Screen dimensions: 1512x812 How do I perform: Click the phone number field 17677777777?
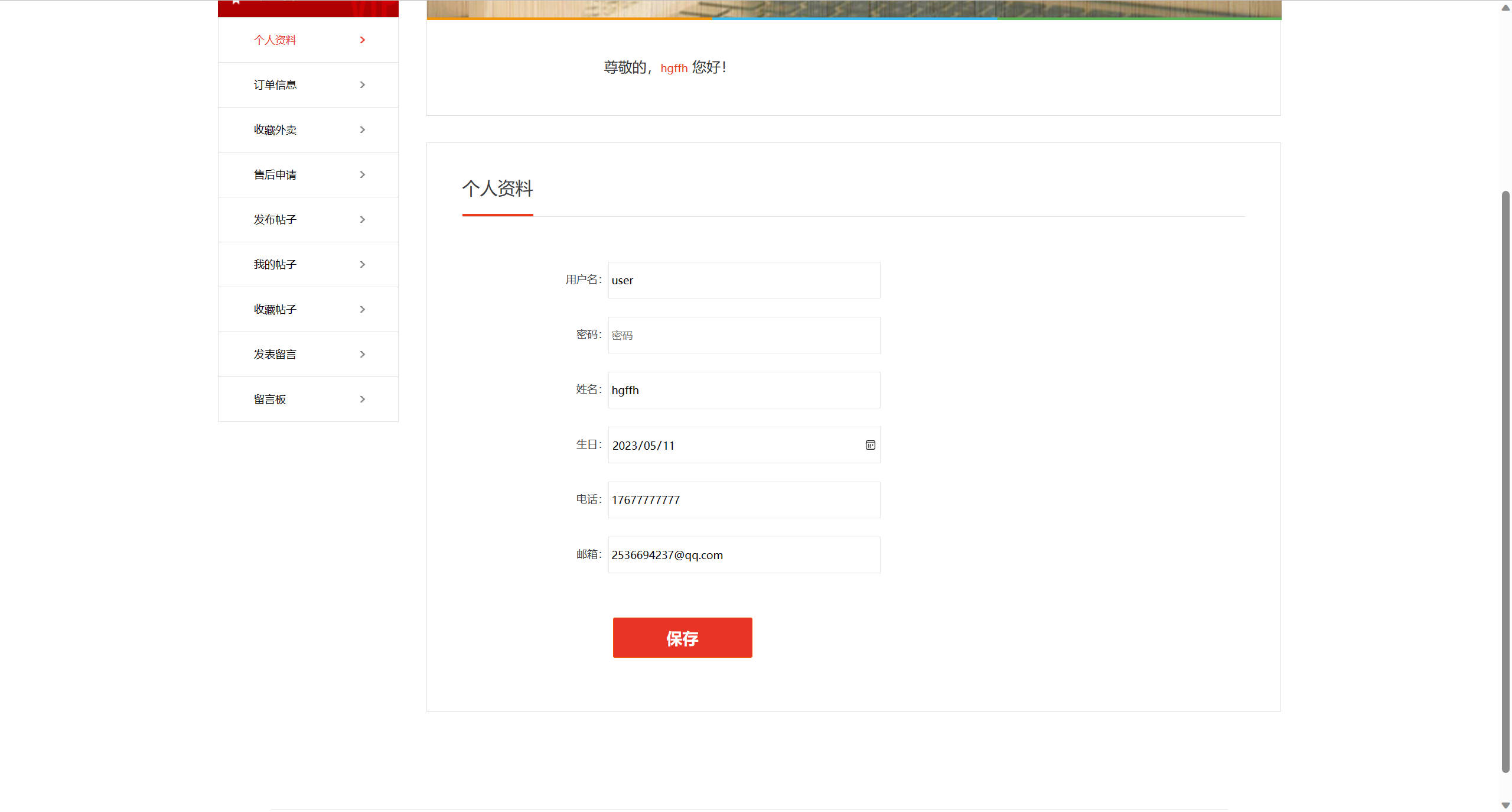point(744,499)
